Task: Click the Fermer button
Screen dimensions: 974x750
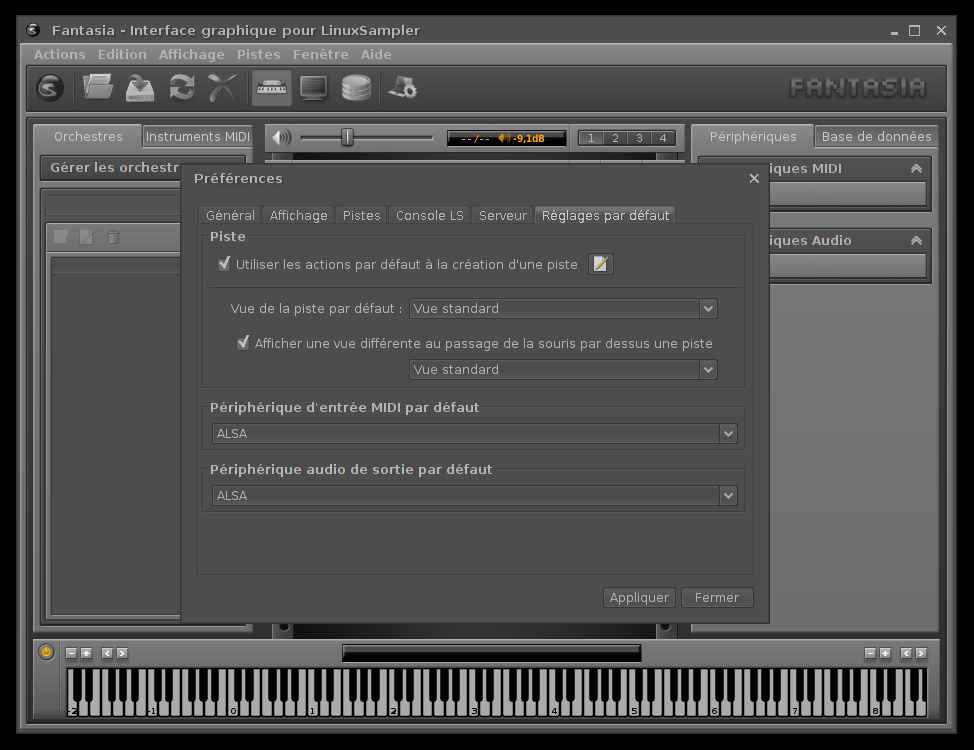Action: pos(717,597)
